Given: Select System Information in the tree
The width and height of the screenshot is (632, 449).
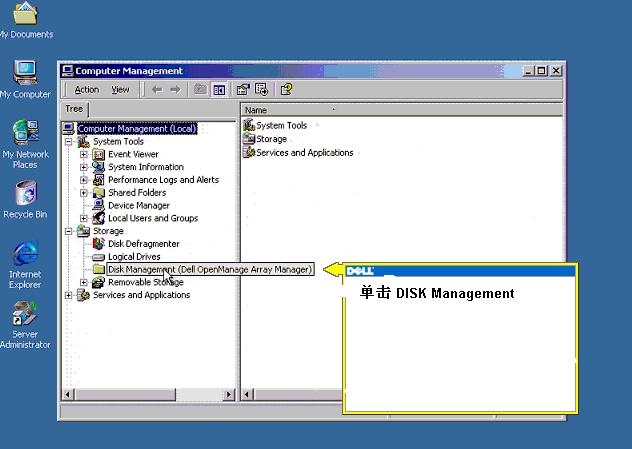Looking at the screenshot, I should click(x=146, y=167).
